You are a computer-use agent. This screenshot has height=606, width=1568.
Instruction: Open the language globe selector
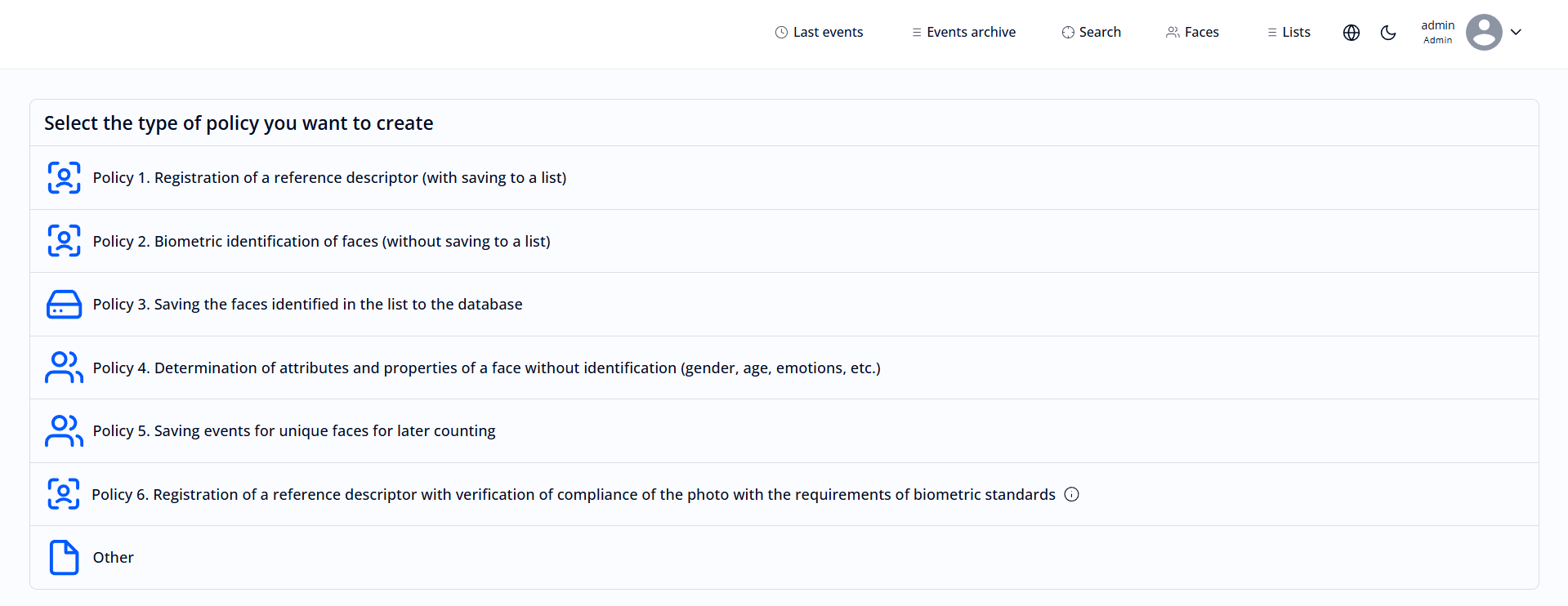coord(1351,33)
